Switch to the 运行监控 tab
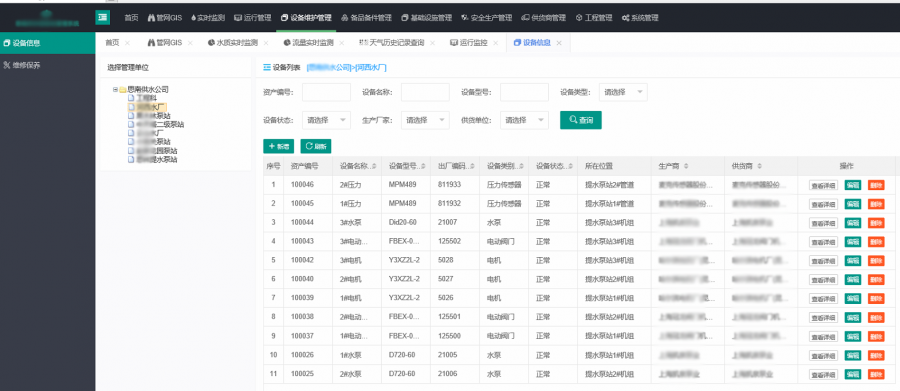This screenshot has height=391, width=900. (469, 43)
